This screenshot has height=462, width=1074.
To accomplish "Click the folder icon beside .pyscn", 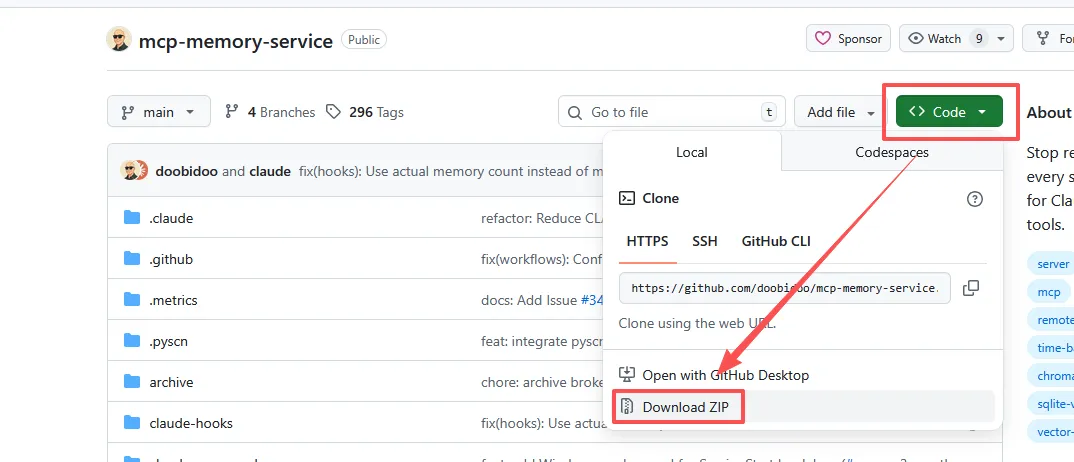I will (132, 341).
